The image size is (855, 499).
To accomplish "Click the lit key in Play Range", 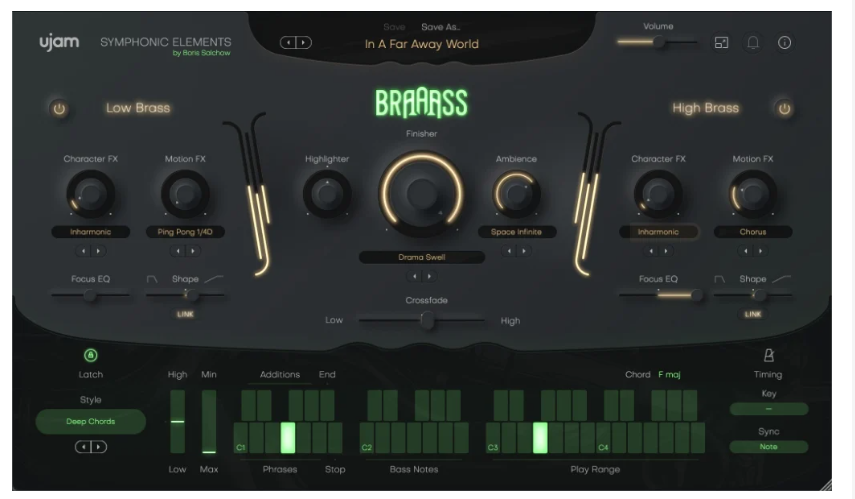I will [540, 438].
